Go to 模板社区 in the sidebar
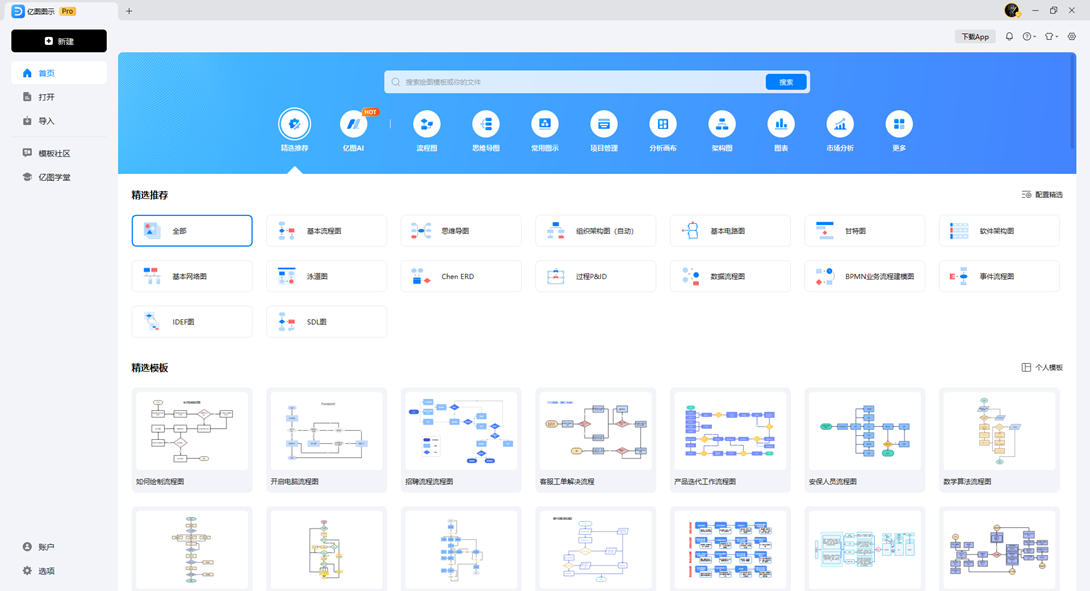Viewport: 1090px width, 591px height. [x=54, y=153]
